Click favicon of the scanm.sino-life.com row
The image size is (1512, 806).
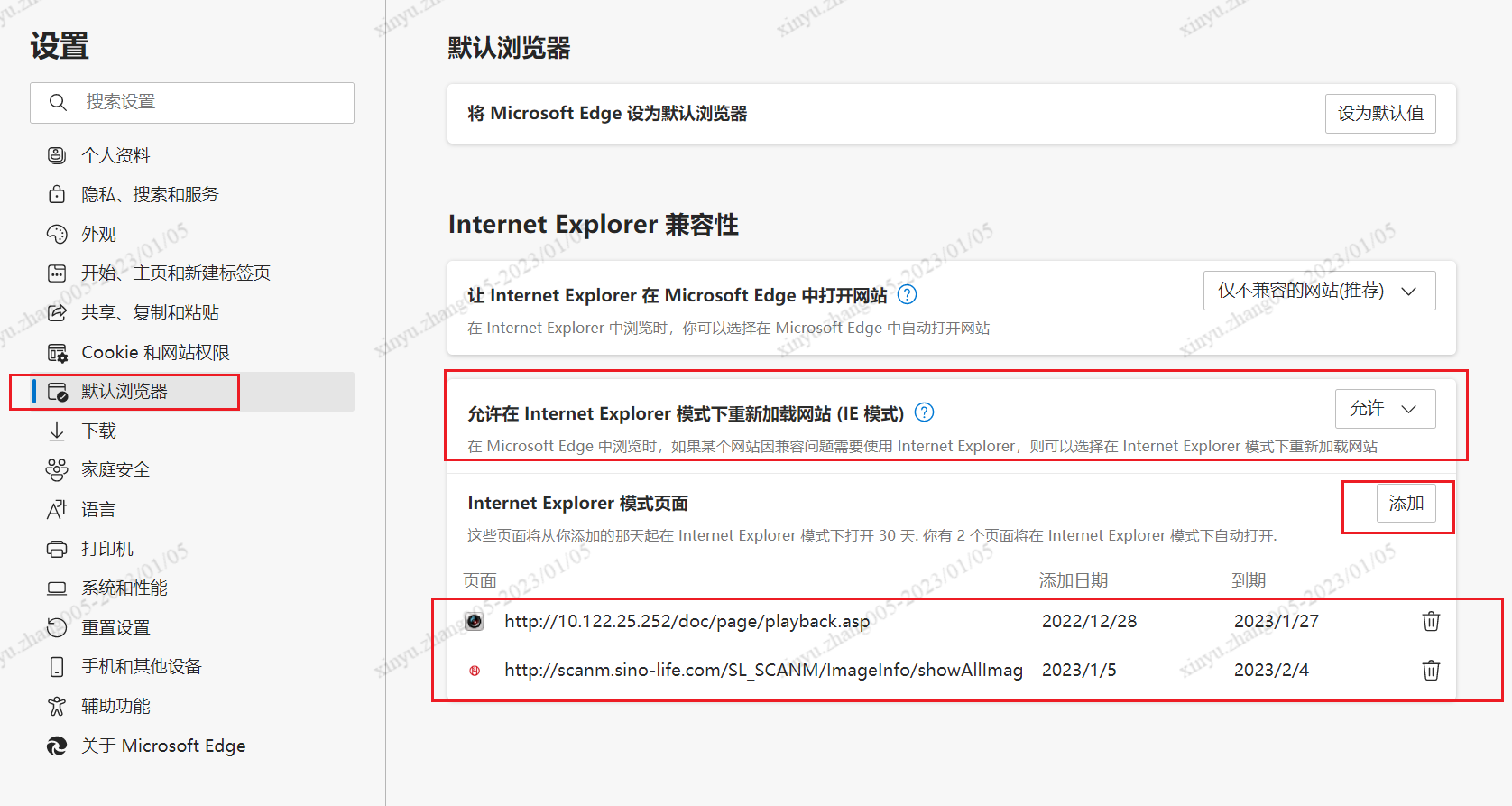point(475,671)
